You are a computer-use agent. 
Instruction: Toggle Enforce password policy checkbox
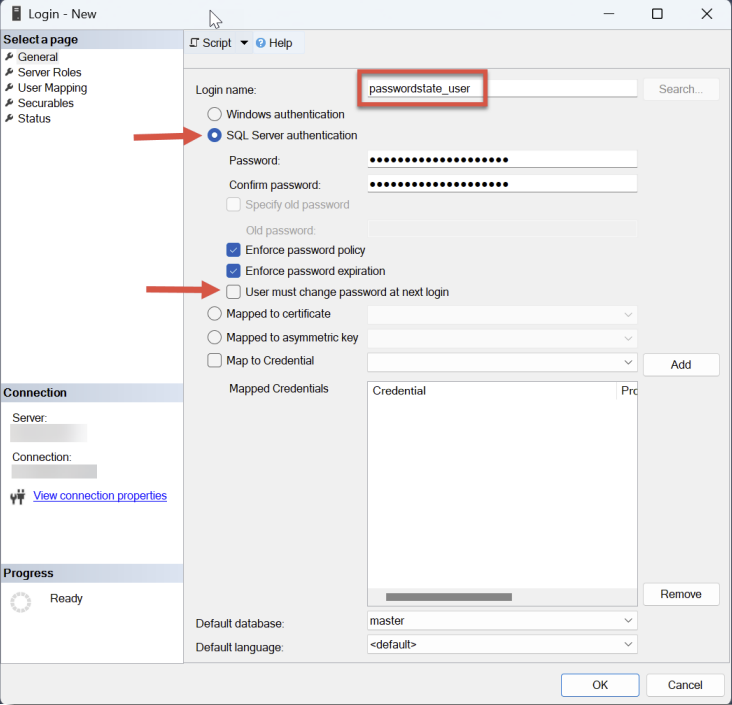(x=233, y=250)
